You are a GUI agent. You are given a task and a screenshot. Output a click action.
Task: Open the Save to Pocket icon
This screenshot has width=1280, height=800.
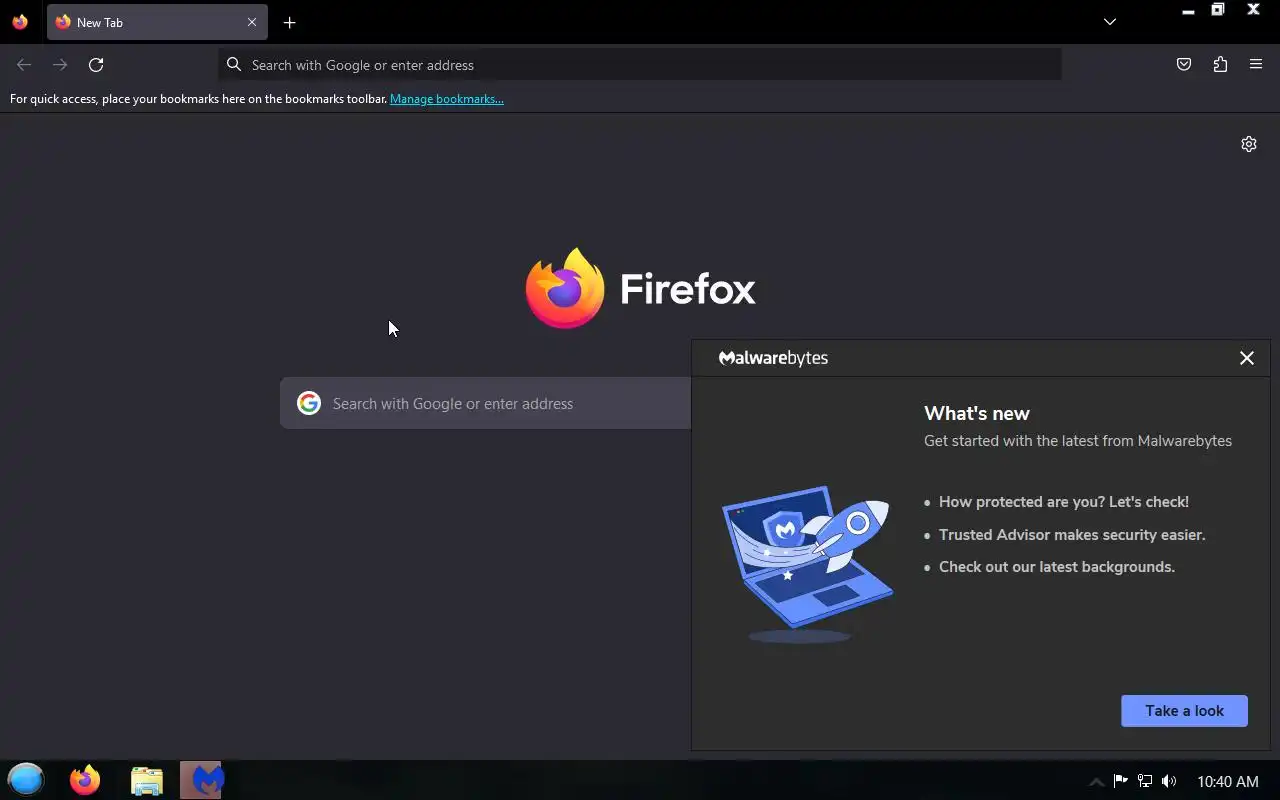(1184, 65)
